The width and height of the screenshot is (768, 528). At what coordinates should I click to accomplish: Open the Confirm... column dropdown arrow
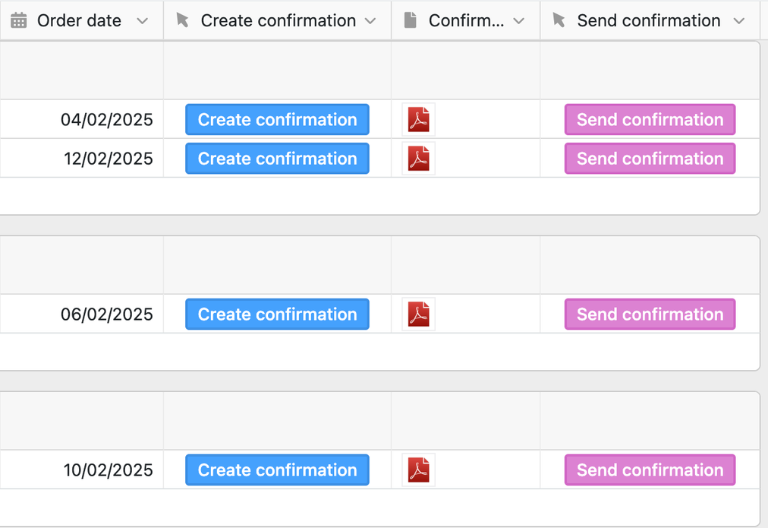click(x=519, y=21)
